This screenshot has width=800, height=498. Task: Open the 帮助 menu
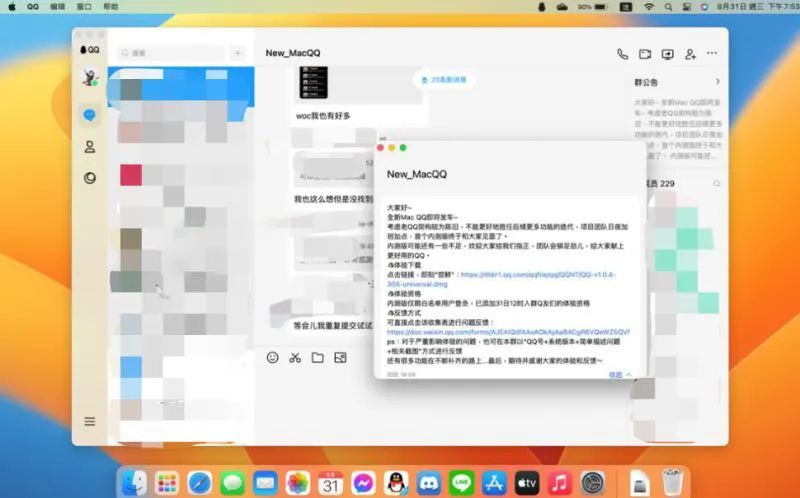point(111,7)
